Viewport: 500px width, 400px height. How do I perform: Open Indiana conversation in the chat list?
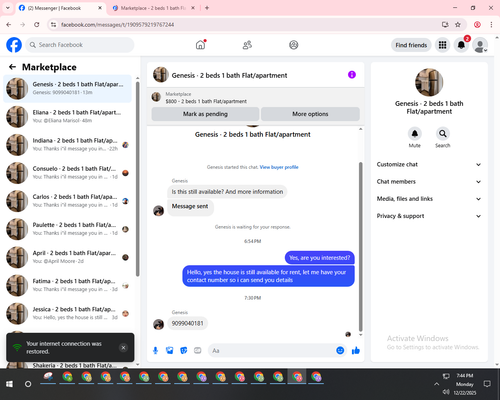(68, 145)
